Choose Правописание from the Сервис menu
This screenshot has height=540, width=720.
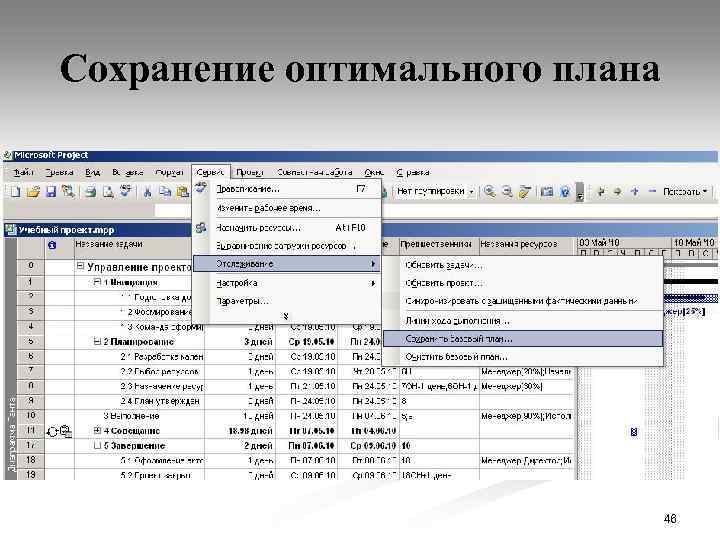coord(286,189)
